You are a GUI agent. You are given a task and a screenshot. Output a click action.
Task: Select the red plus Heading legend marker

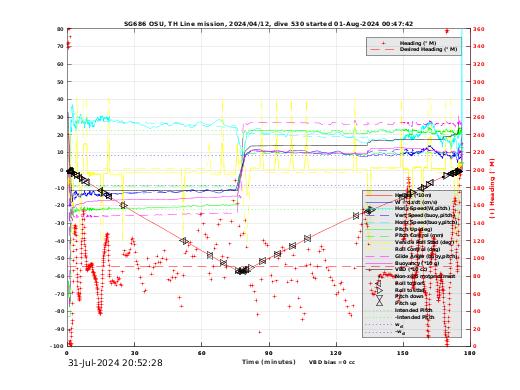383,43
